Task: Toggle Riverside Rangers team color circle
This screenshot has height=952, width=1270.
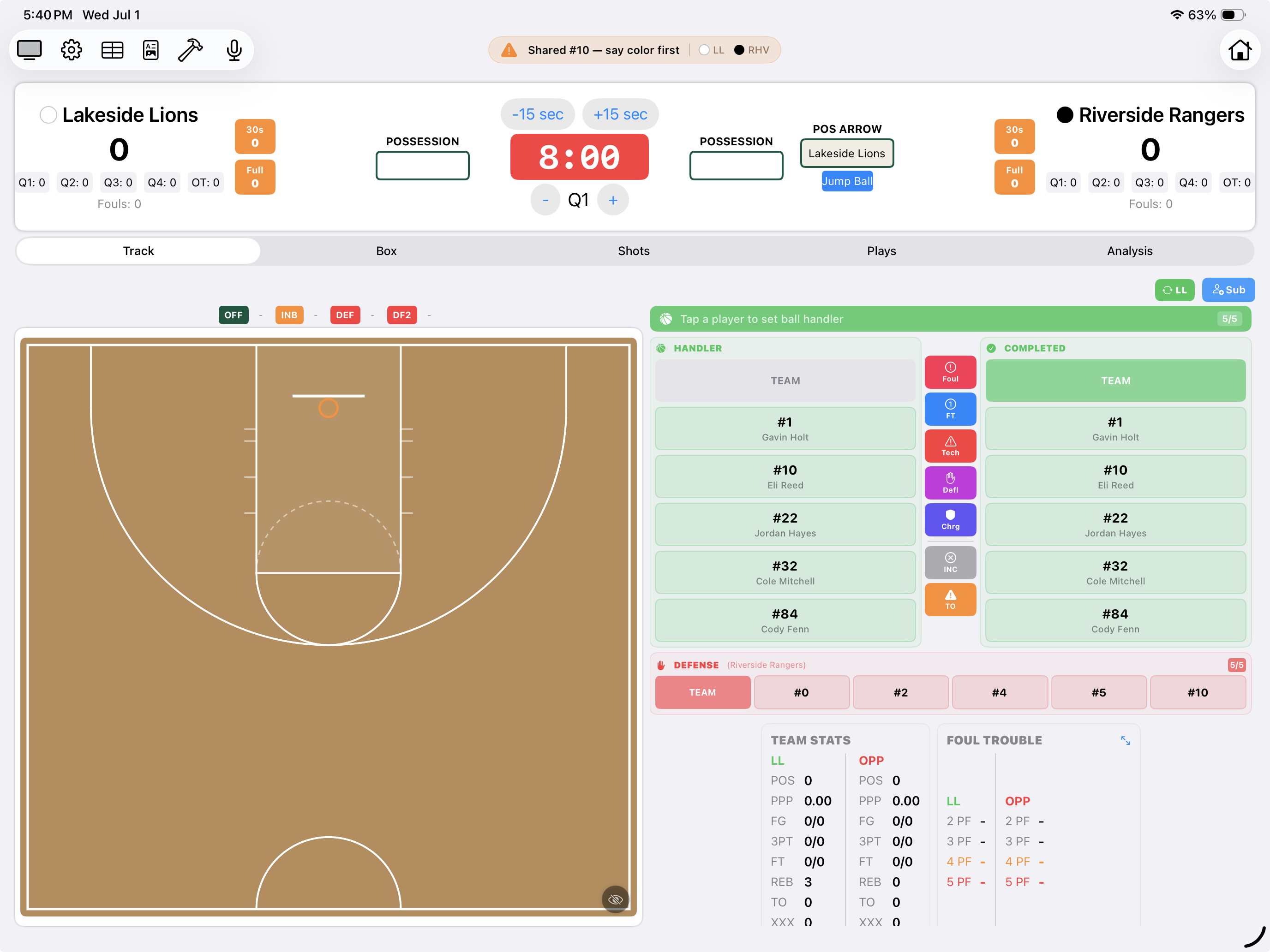Action: (1065, 115)
